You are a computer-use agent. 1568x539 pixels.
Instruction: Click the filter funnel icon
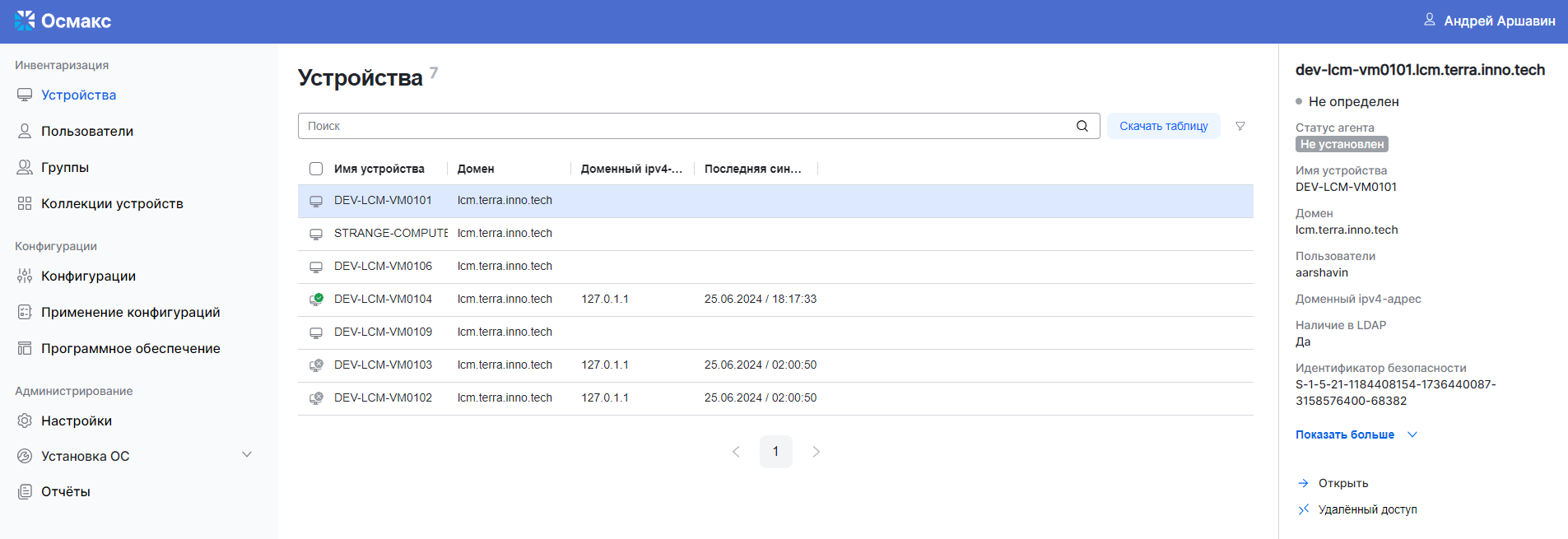click(1240, 126)
